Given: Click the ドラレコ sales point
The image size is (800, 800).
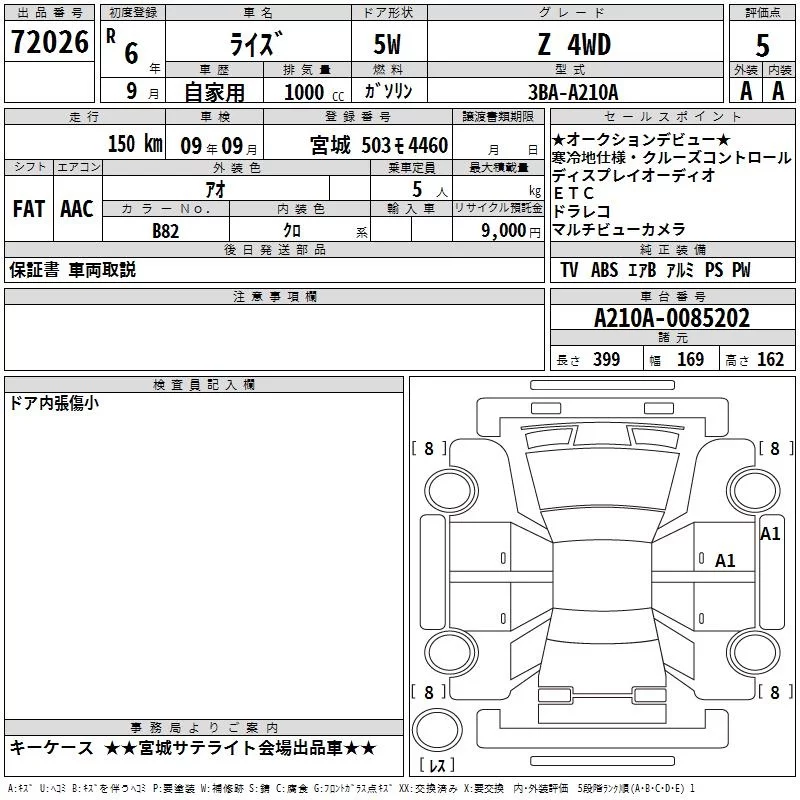Looking at the screenshot, I should point(582,211).
